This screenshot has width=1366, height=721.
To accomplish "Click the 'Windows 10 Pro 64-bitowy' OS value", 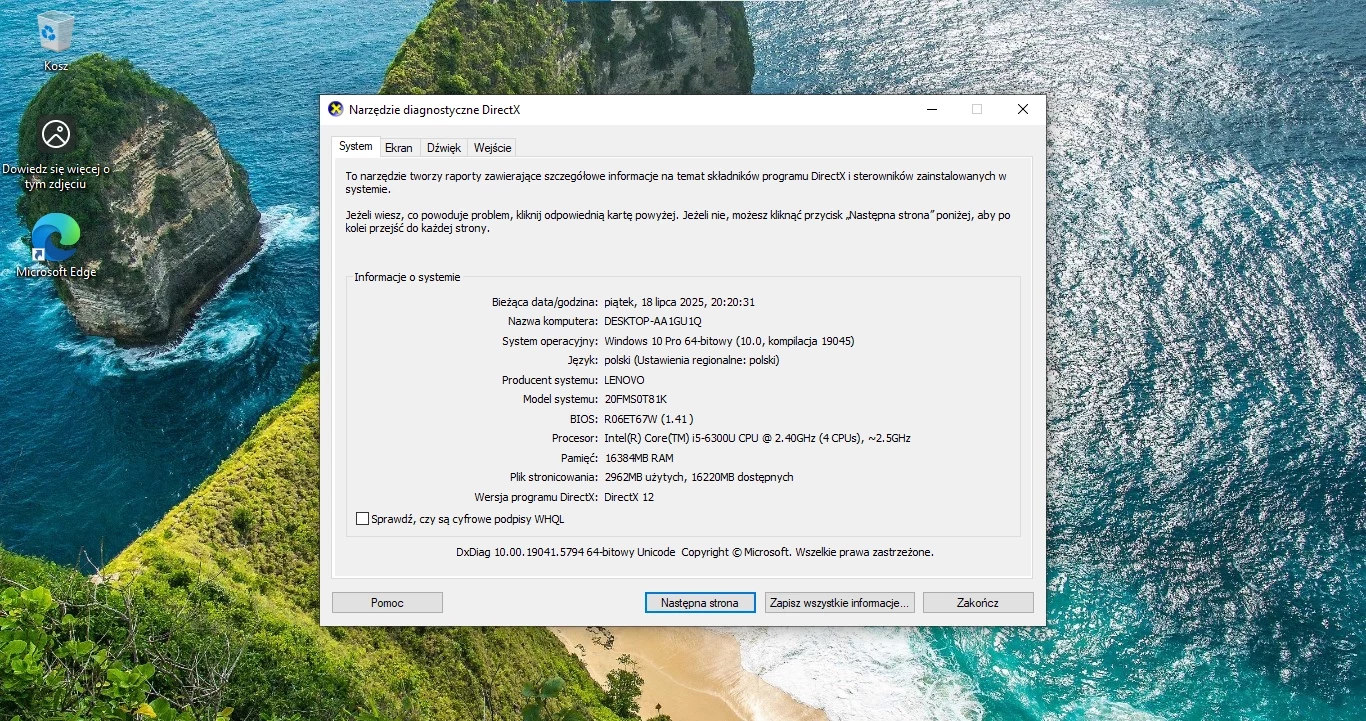I will [729, 341].
